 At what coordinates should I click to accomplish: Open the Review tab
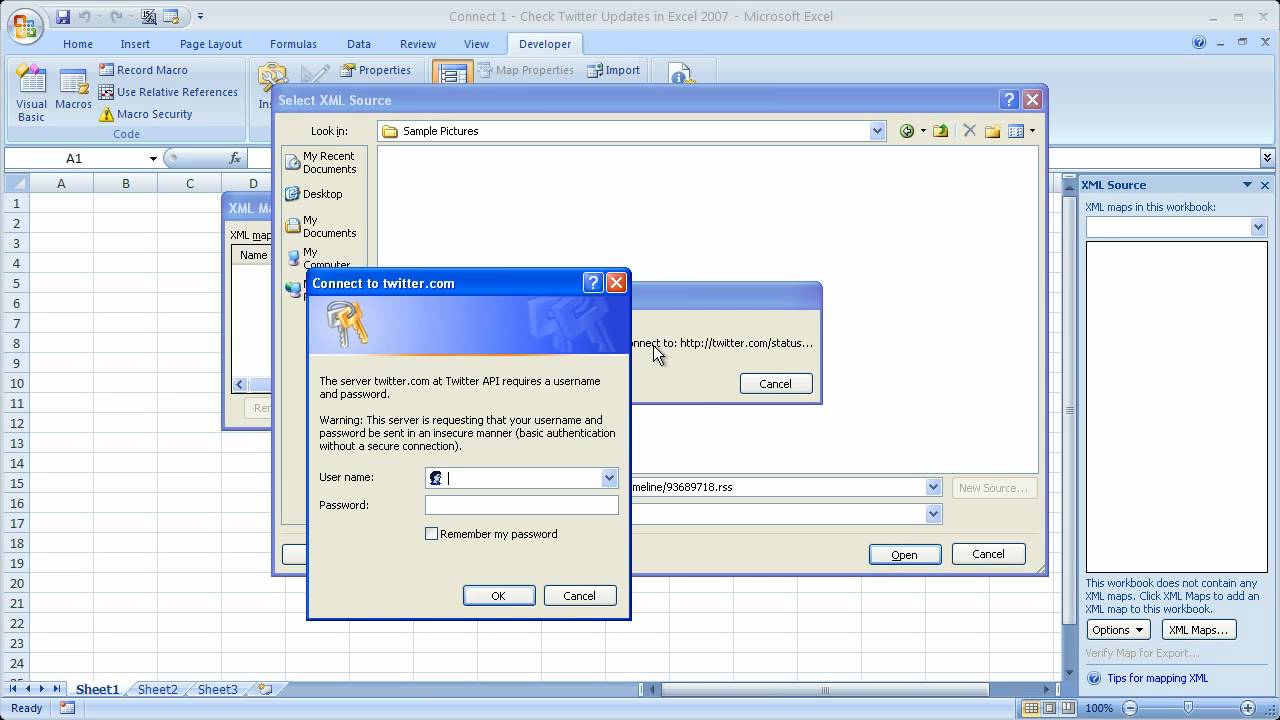coord(418,44)
